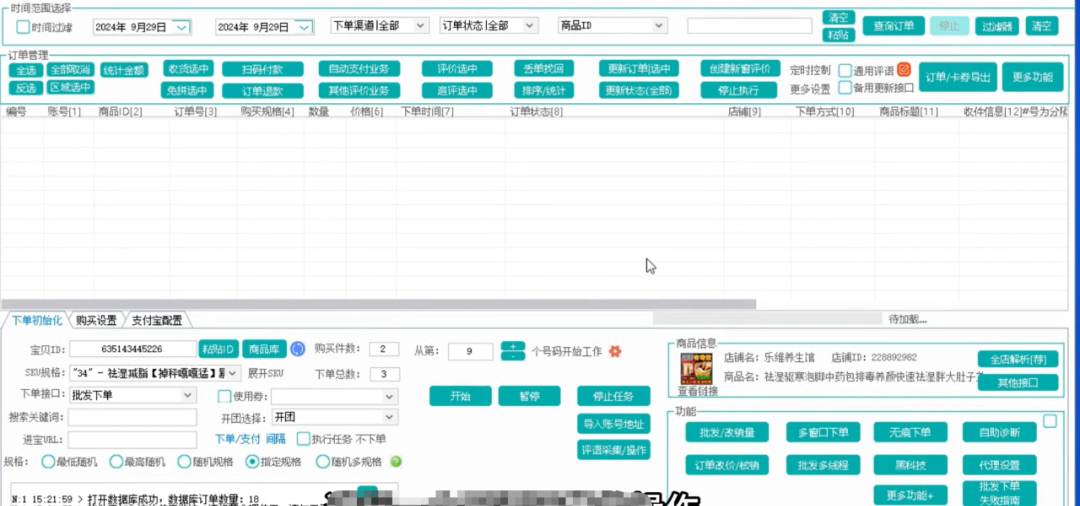
Task: Open the 商品库 button
Action: [x=264, y=349]
